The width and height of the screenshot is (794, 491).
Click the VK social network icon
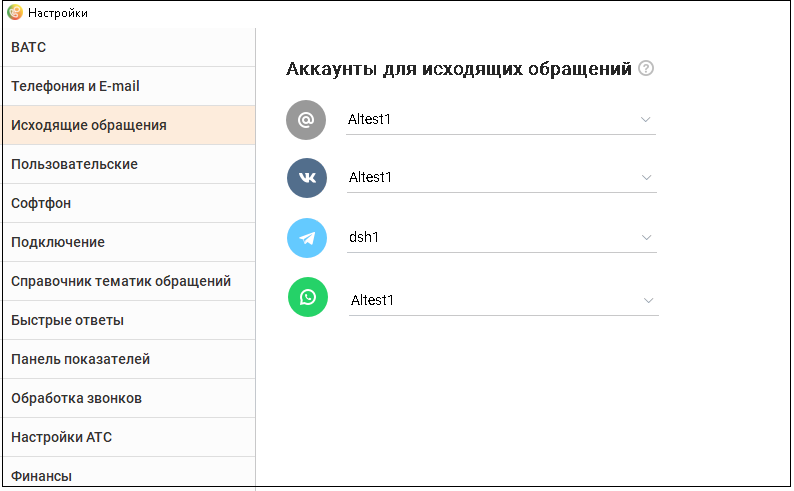point(307,178)
